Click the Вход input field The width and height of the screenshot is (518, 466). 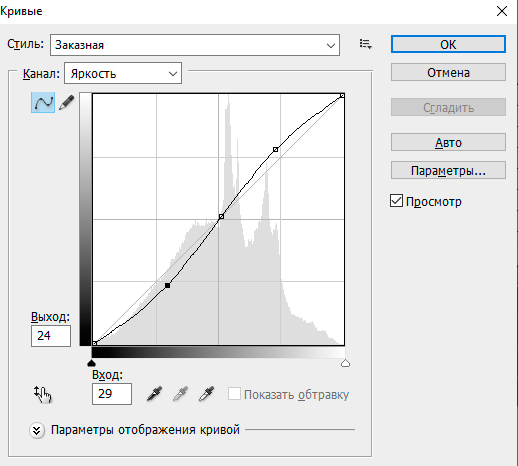(x=112, y=394)
